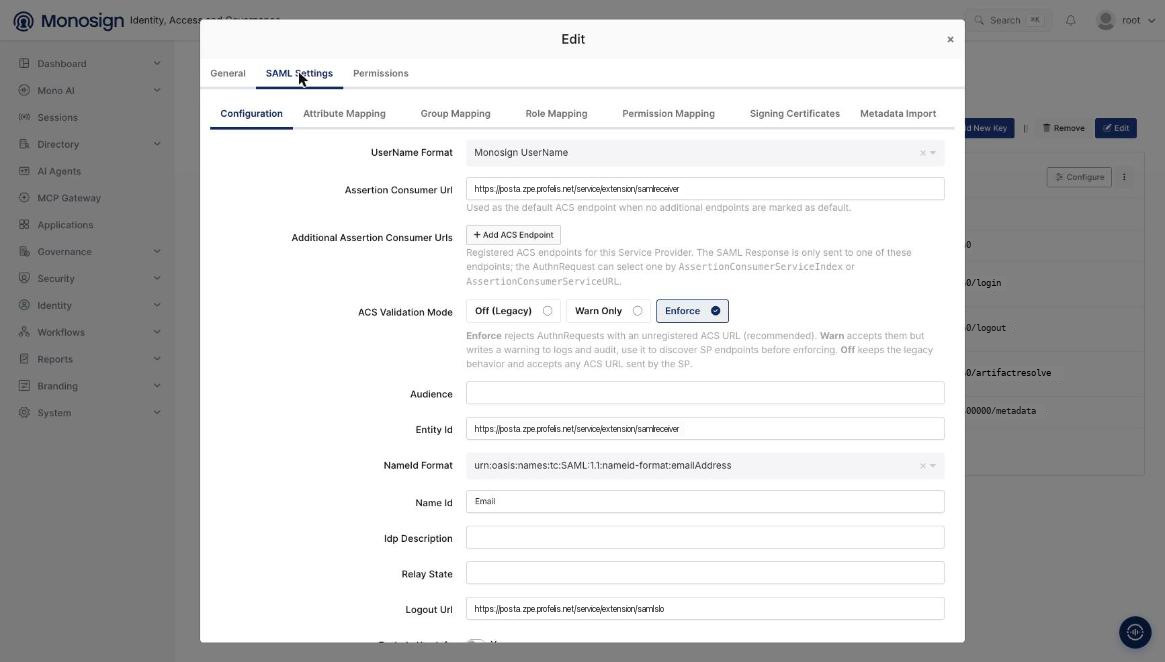Click the Search box in header
Screen dimensions: 1165x662
[x=1008, y=20]
